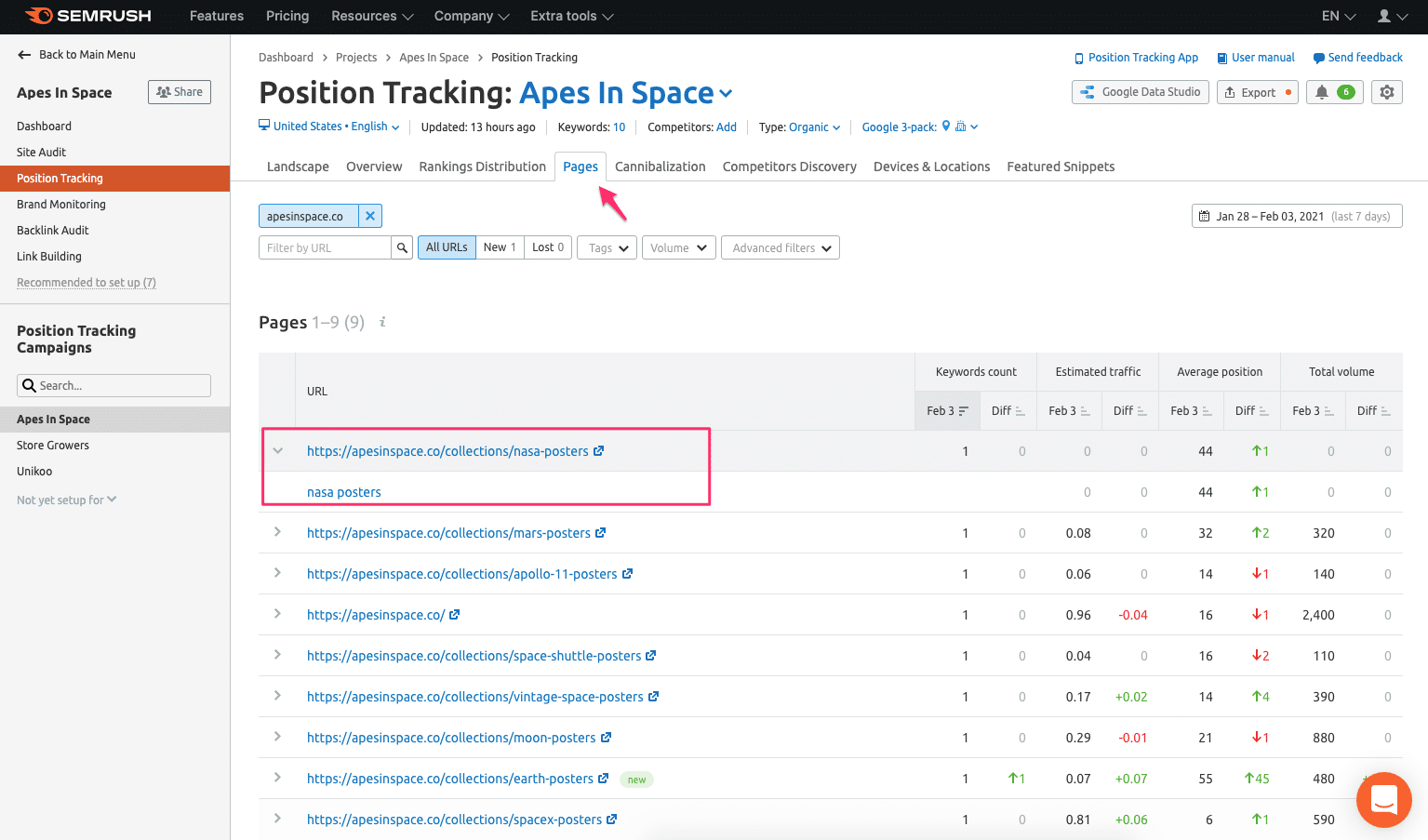Switch to the Cannibalization tab
This screenshot has height=840, width=1428.
tap(661, 167)
